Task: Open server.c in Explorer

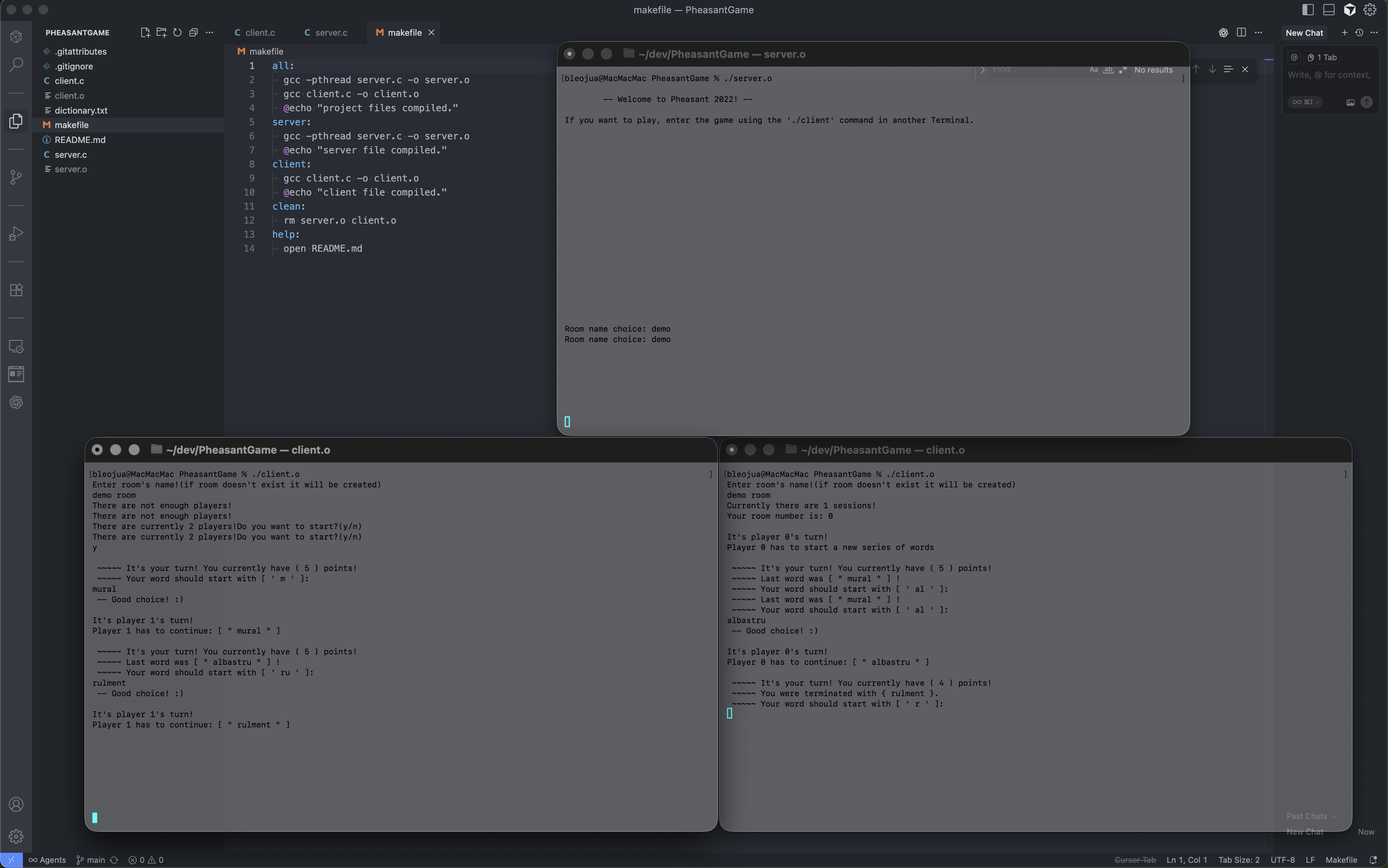Action: coord(128,155)
